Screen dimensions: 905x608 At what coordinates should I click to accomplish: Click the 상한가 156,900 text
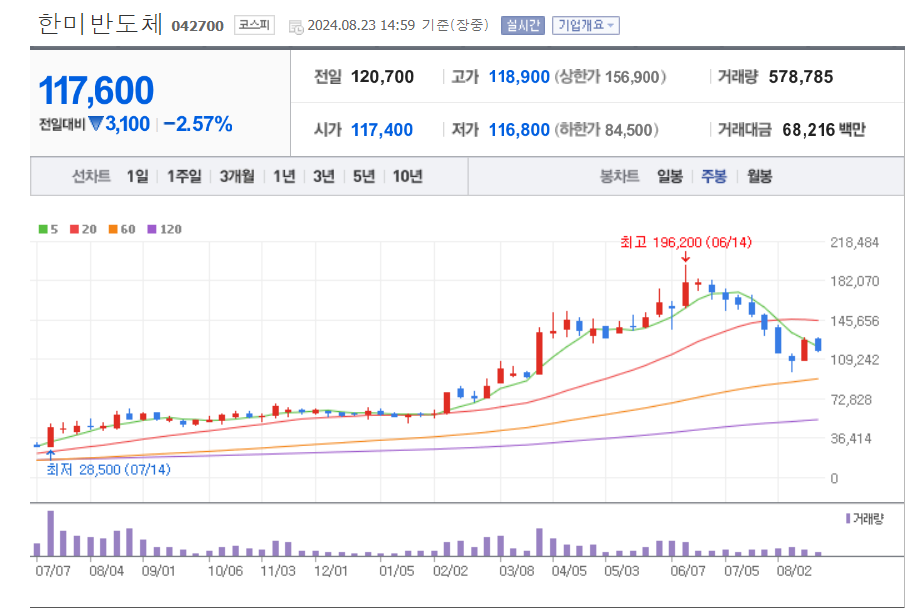[x=610, y=77]
